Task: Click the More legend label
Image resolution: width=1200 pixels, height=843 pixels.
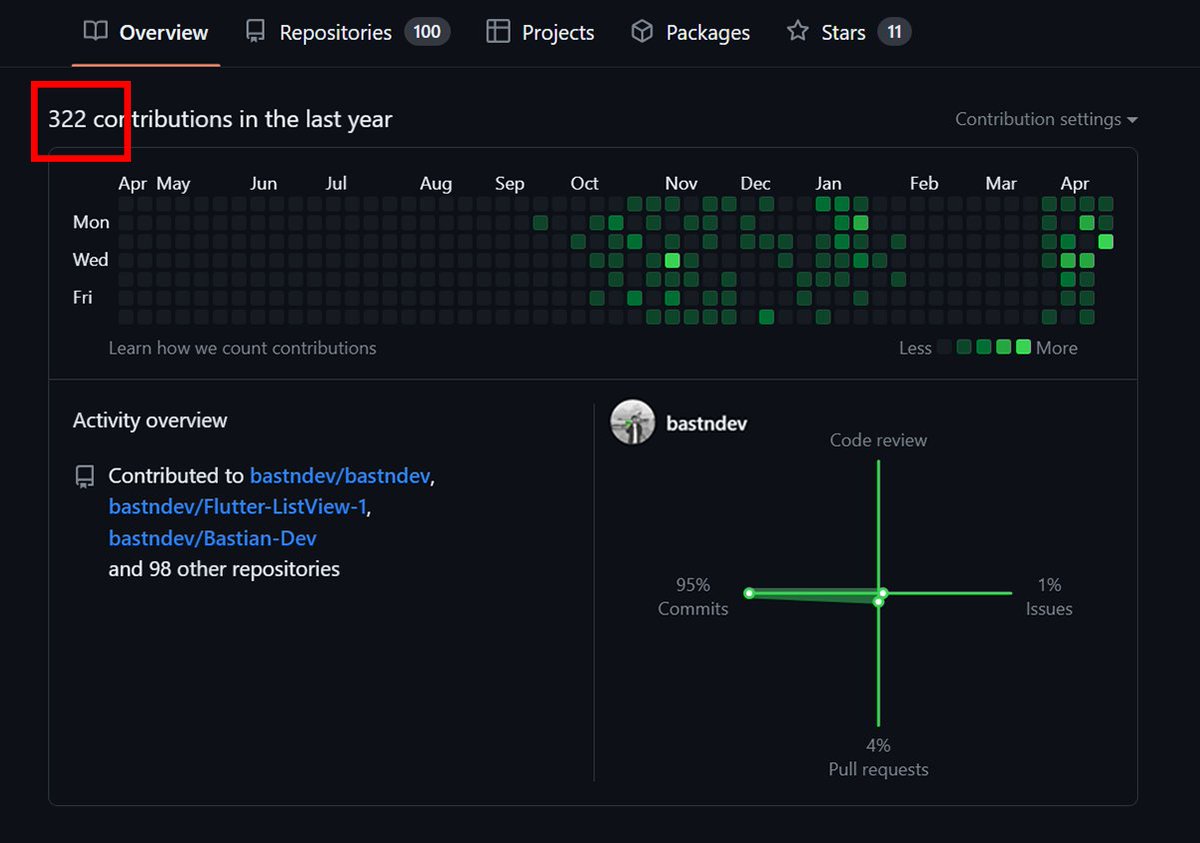Action: point(1057,348)
